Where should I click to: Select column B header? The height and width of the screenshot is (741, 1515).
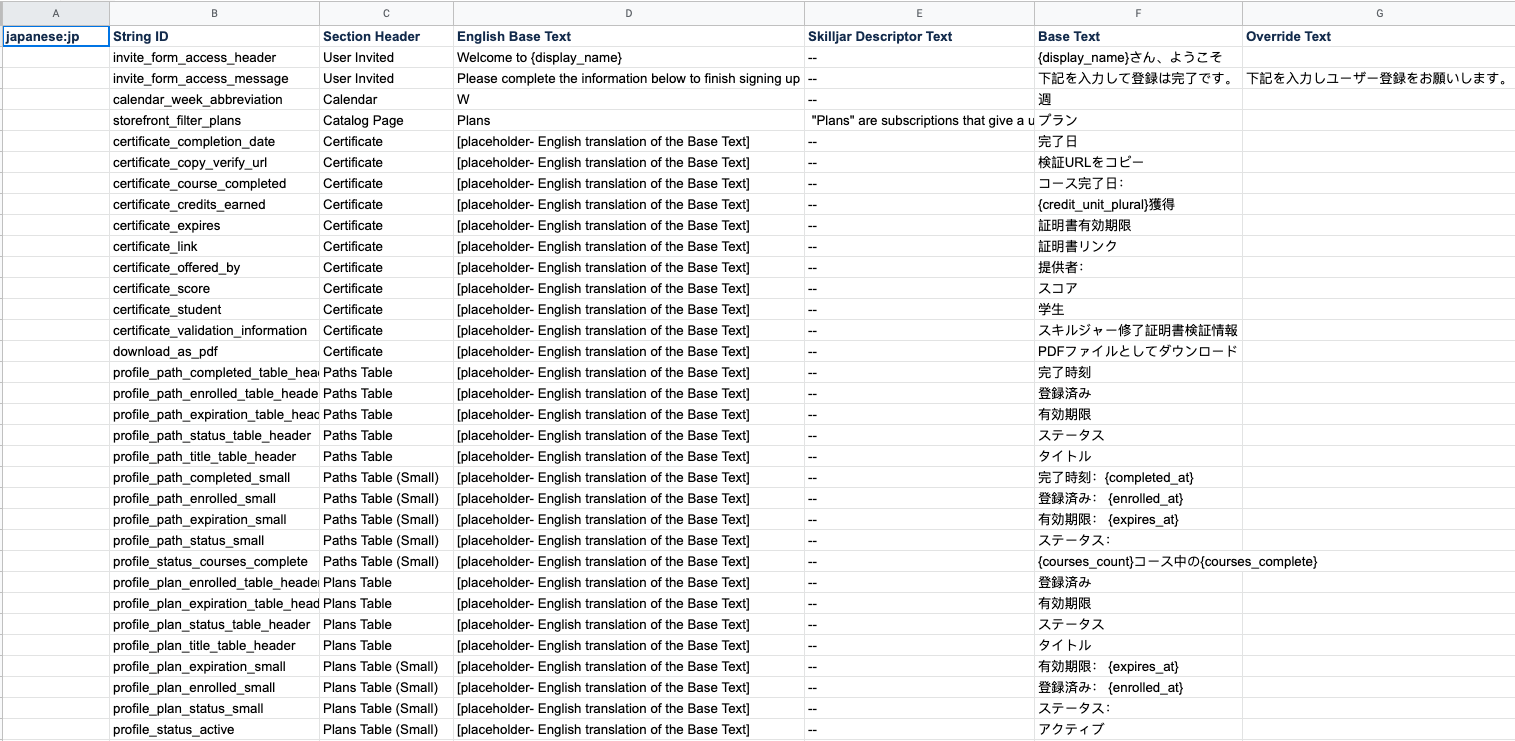(215, 13)
